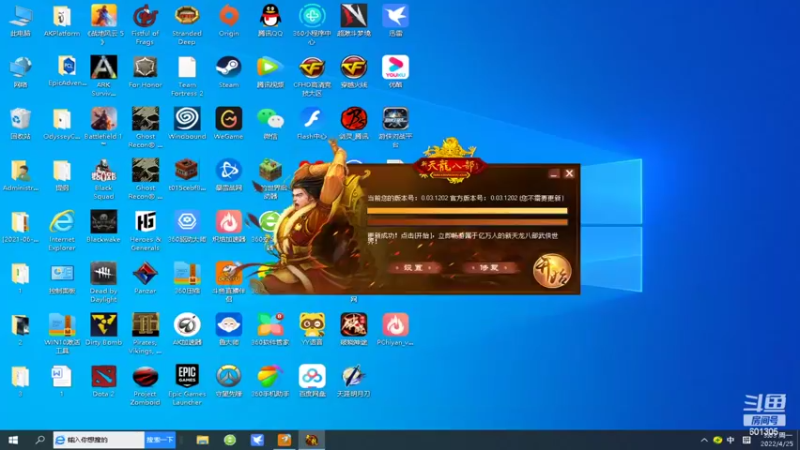Click the launcher update progress bar
The image size is (800, 450).
point(467,211)
